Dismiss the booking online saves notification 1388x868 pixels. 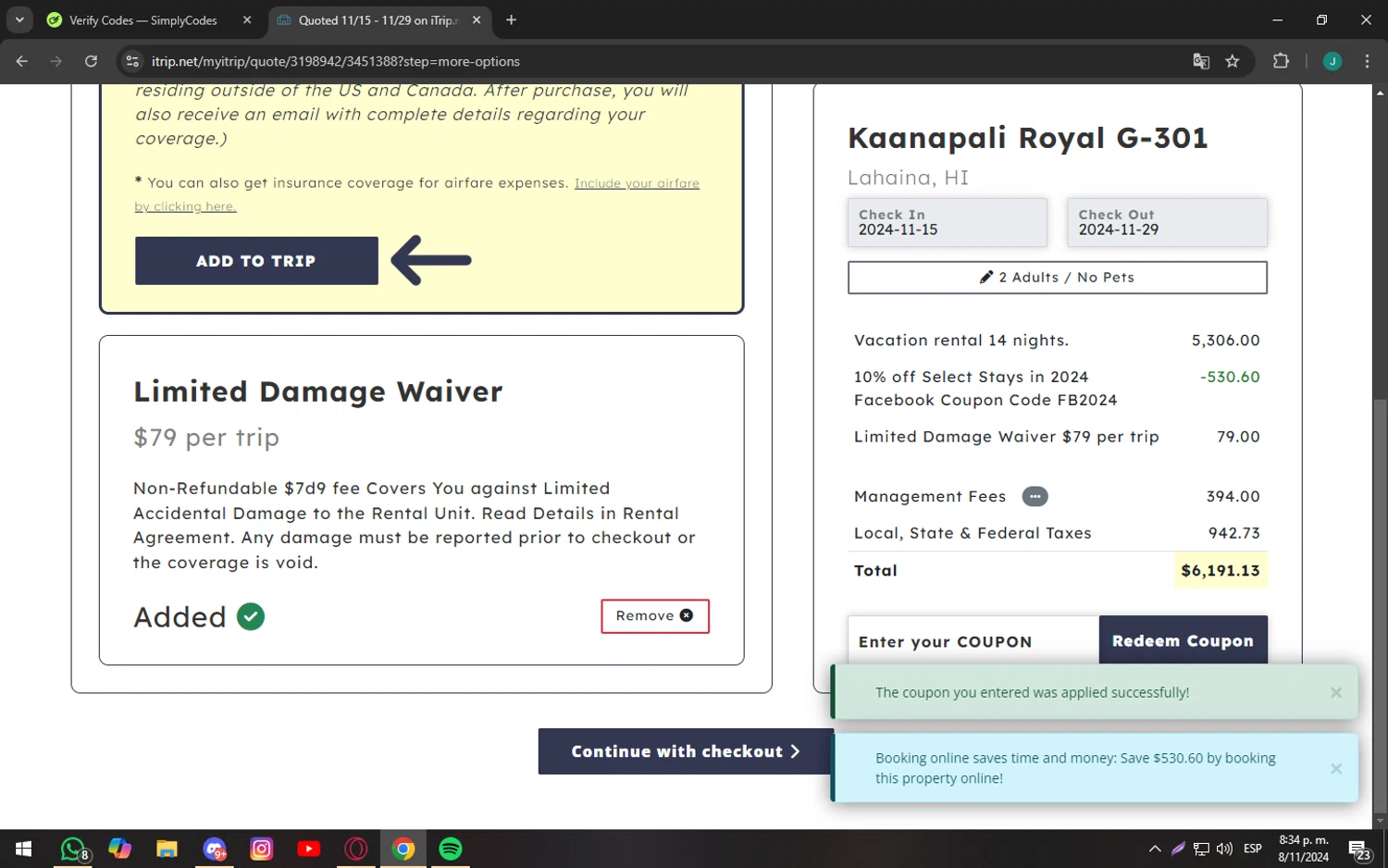[1335, 768]
